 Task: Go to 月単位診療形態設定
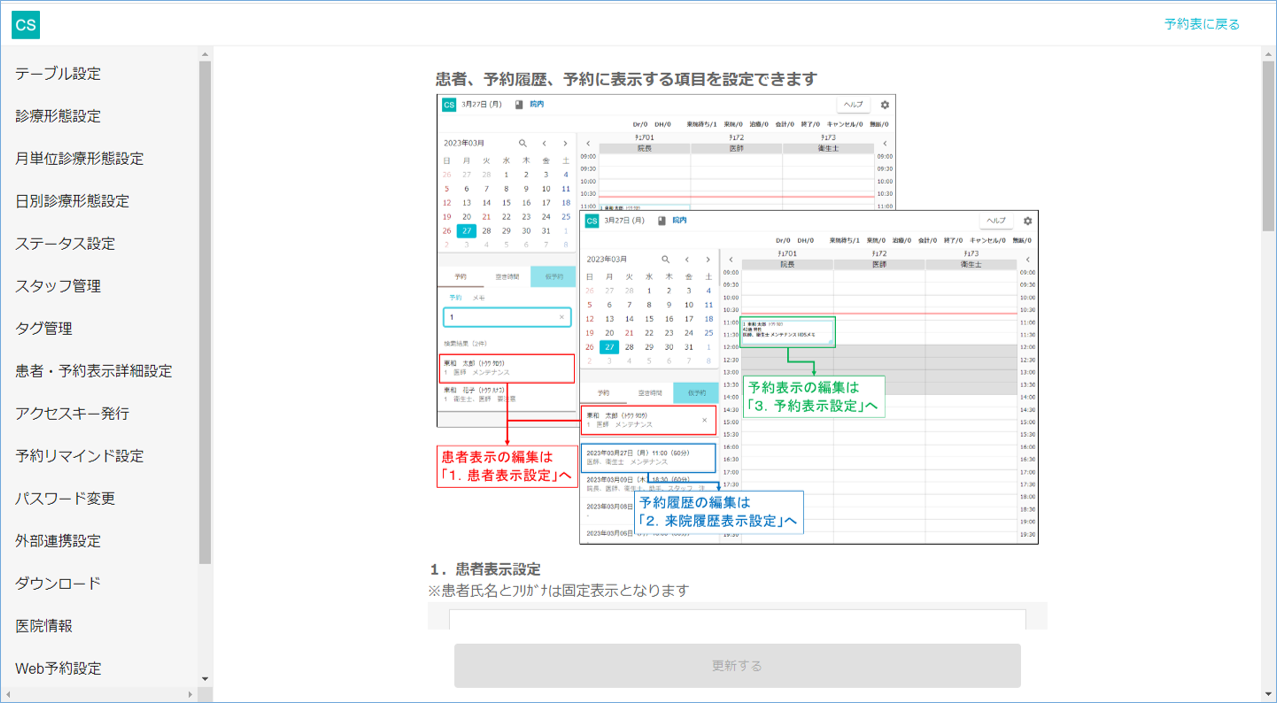(x=79, y=159)
